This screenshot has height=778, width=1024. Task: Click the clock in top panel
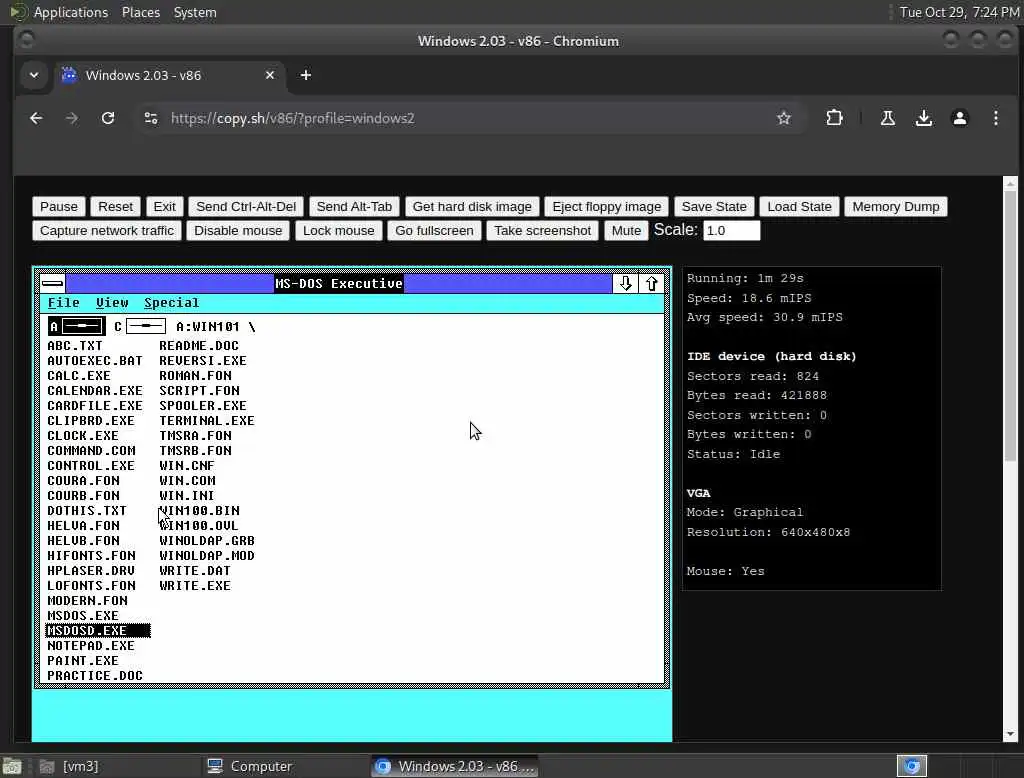(x=959, y=12)
